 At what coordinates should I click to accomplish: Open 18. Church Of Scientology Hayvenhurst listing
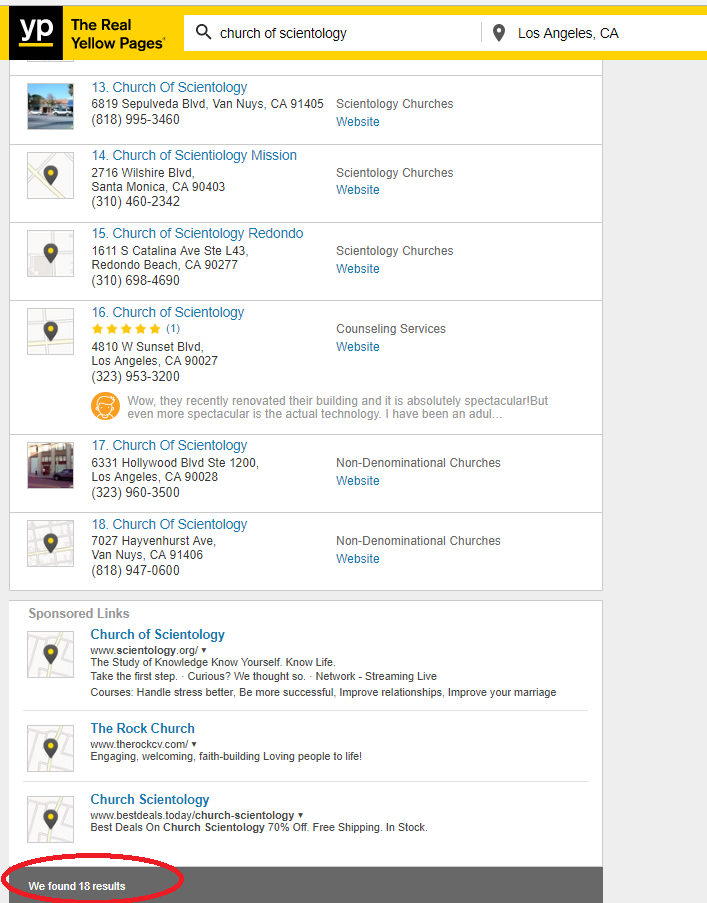tap(169, 524)
